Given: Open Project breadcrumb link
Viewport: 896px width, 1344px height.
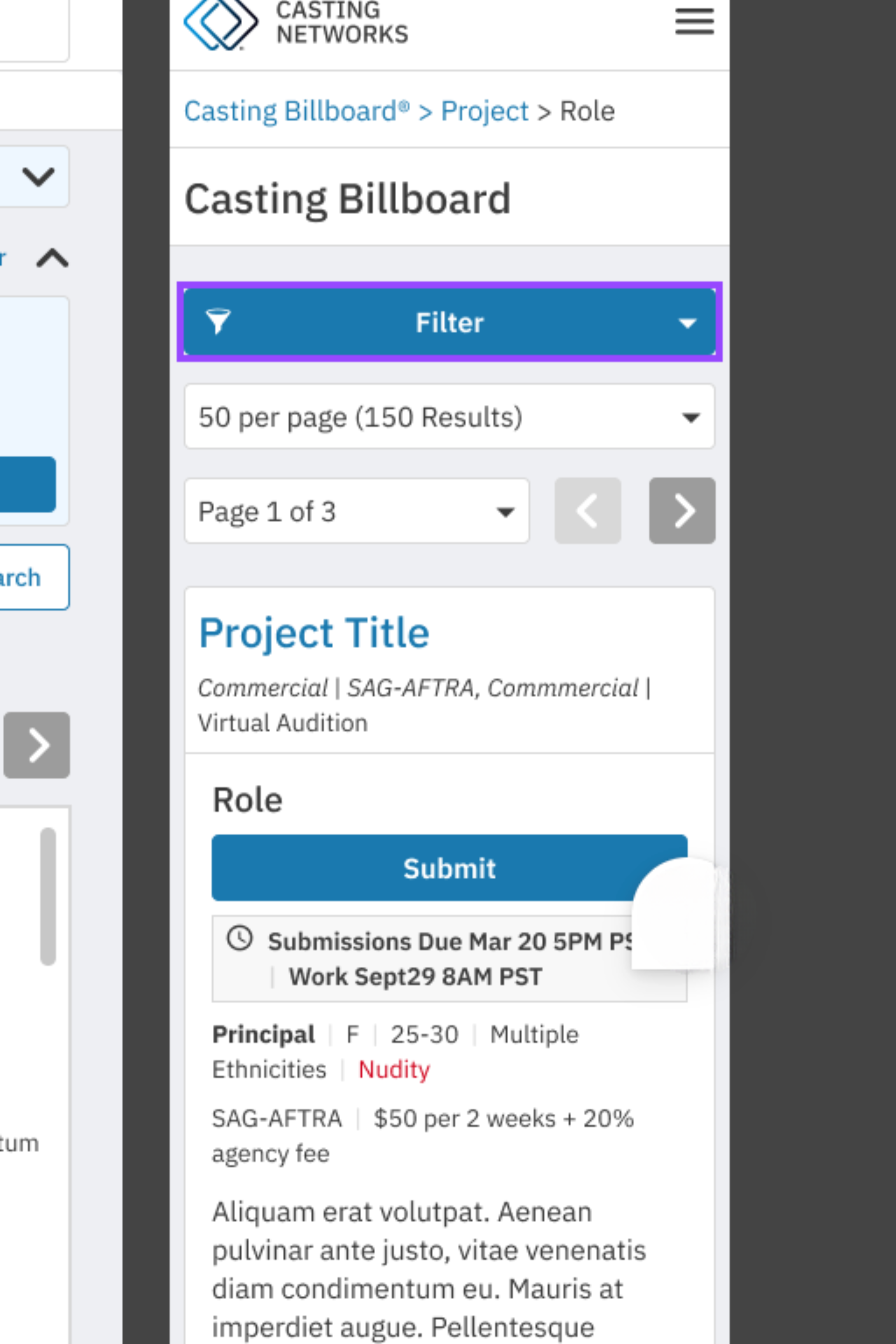Looking at the screenshot, I should coord(484,111).
